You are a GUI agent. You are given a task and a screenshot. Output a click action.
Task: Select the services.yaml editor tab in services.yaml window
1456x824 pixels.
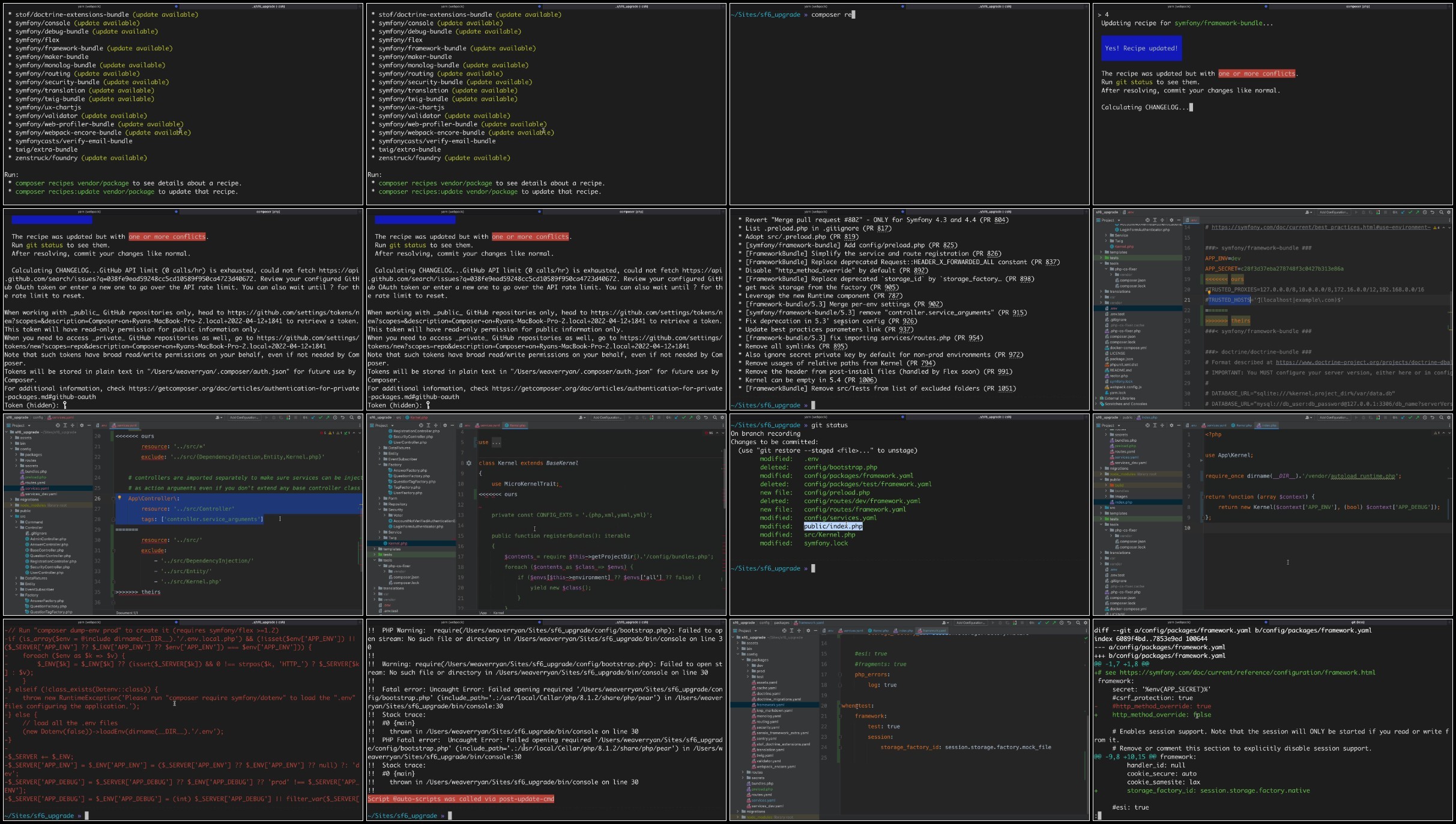point(124,426)
